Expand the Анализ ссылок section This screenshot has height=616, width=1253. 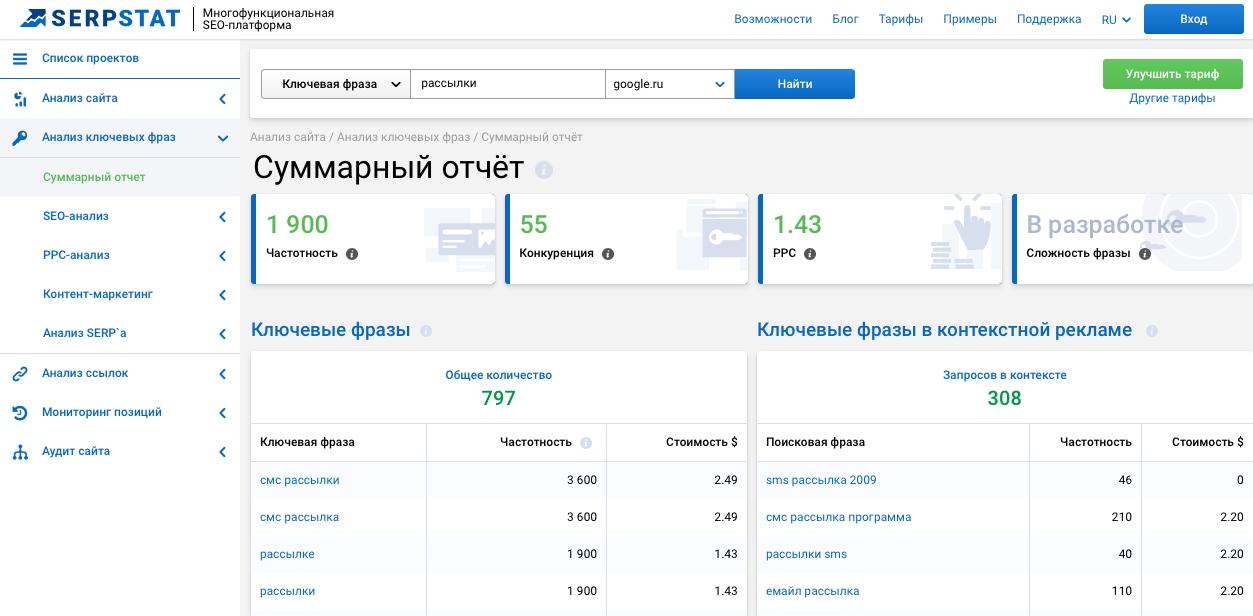point(222,374)
